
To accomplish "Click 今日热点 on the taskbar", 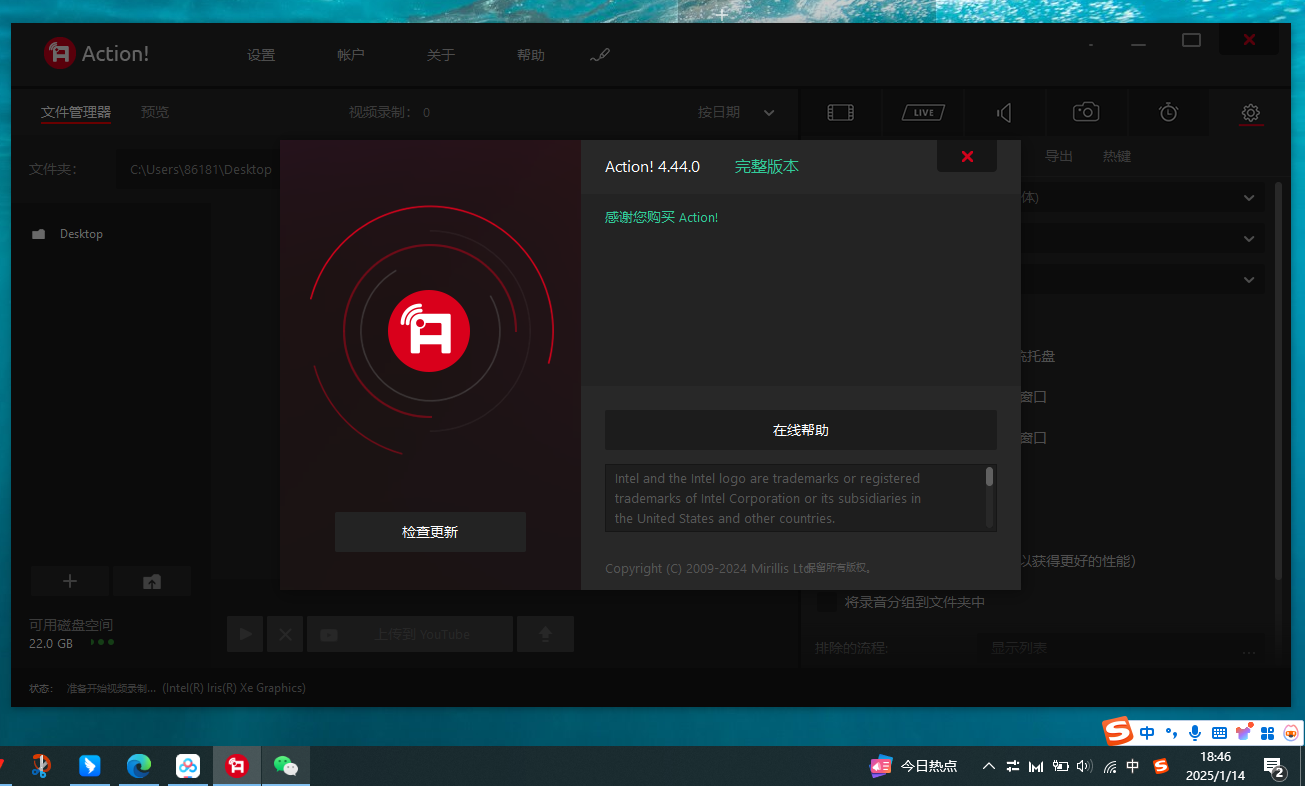I will (914, 766).
